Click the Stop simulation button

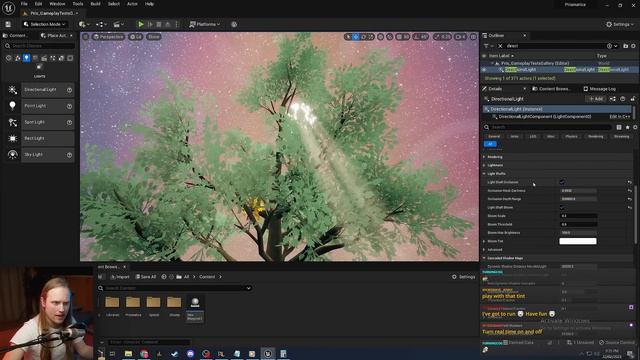(159, 24)
